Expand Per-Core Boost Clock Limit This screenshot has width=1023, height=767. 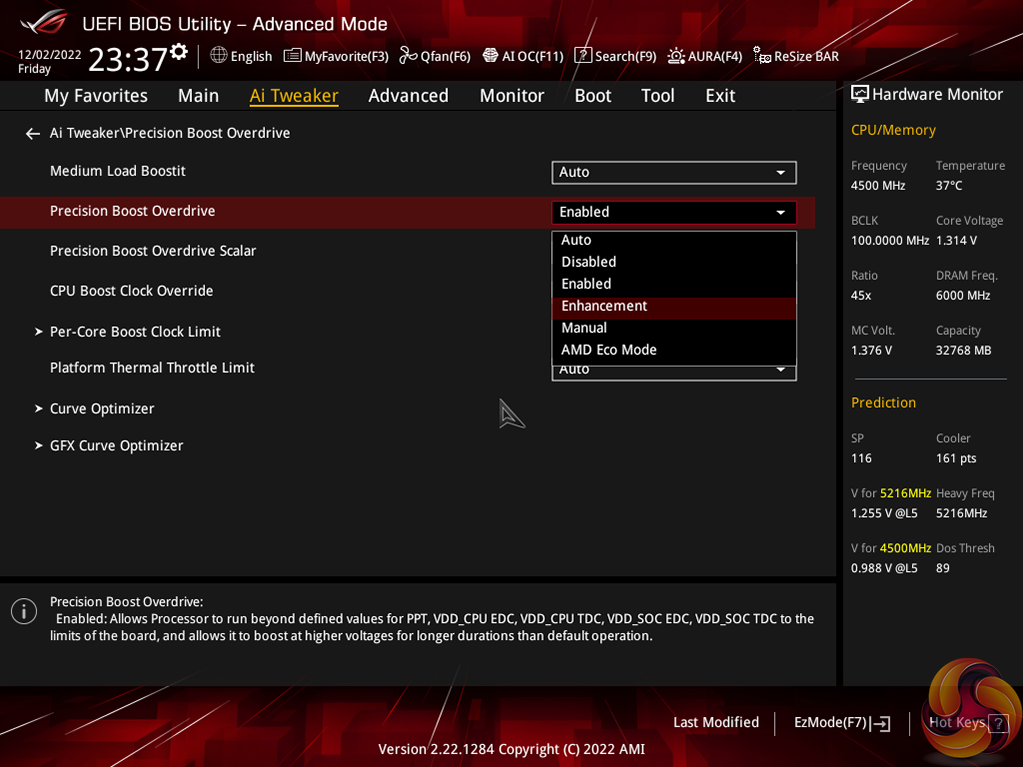[135, 331]
